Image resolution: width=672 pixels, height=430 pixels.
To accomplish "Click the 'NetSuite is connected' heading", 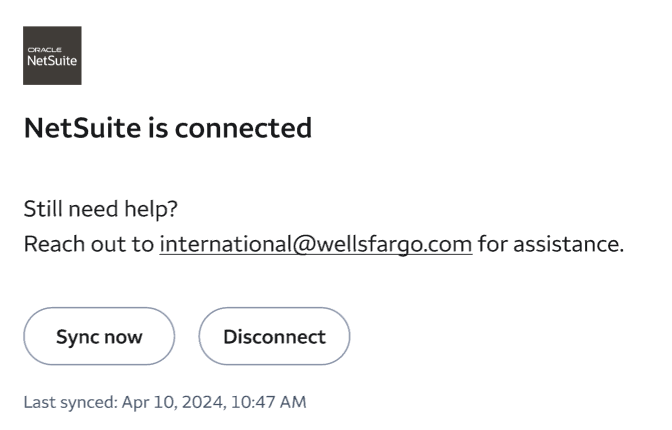I will (x=167, y=128).
